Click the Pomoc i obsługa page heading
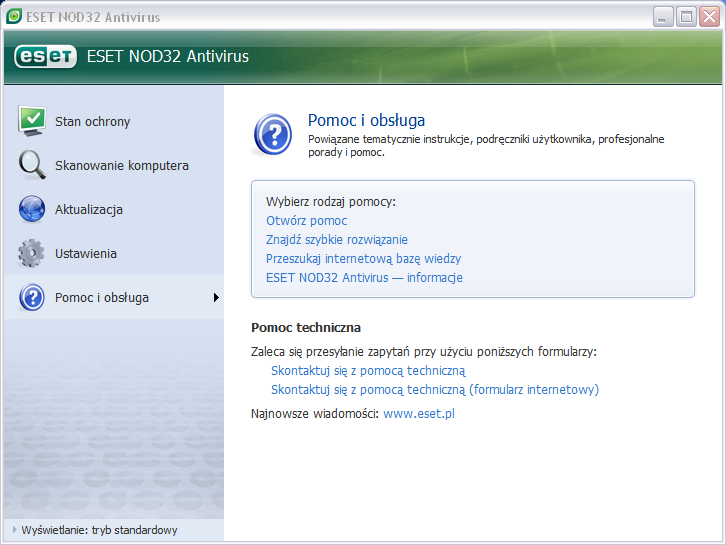 [366, 120]
